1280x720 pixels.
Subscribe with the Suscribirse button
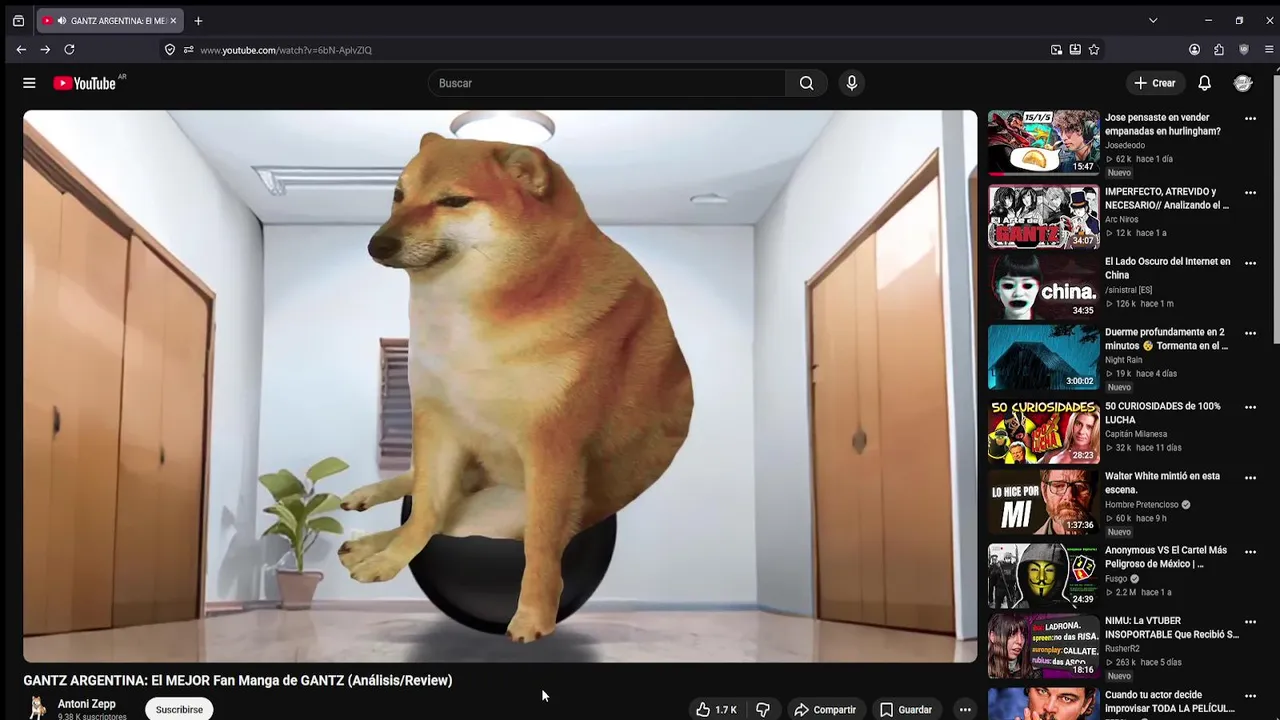pyautogui.click(x=179, y=709)
